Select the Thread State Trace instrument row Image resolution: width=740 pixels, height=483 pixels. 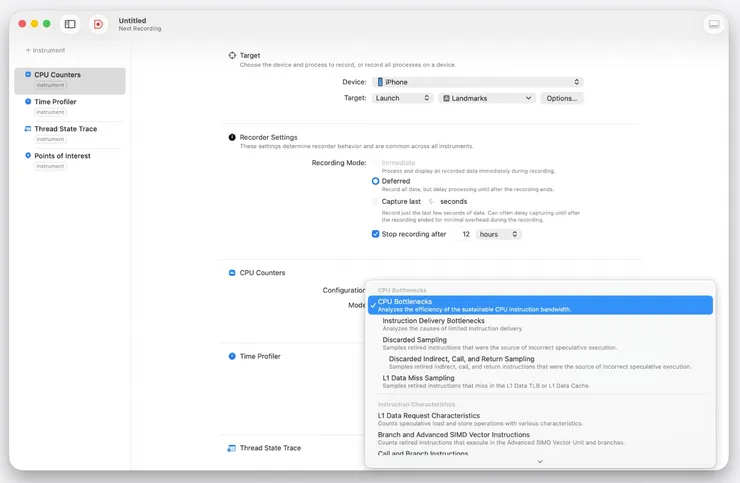pos(70,135)
